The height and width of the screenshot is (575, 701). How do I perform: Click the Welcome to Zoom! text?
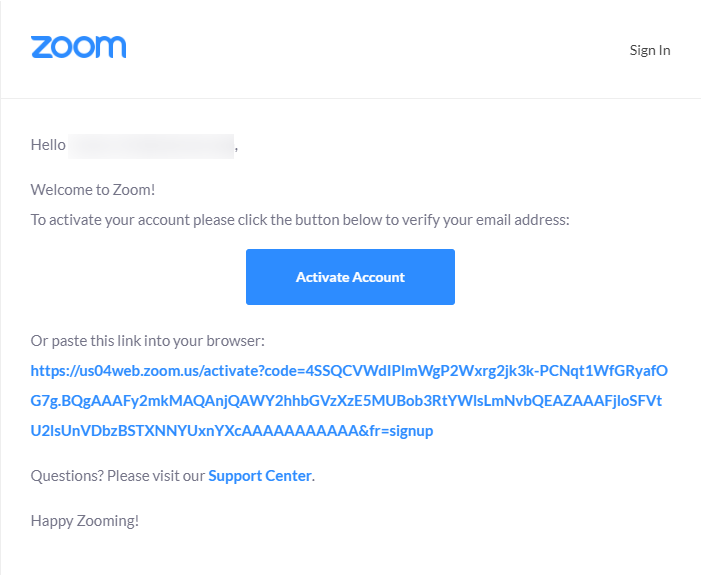[x=93, y=190]
